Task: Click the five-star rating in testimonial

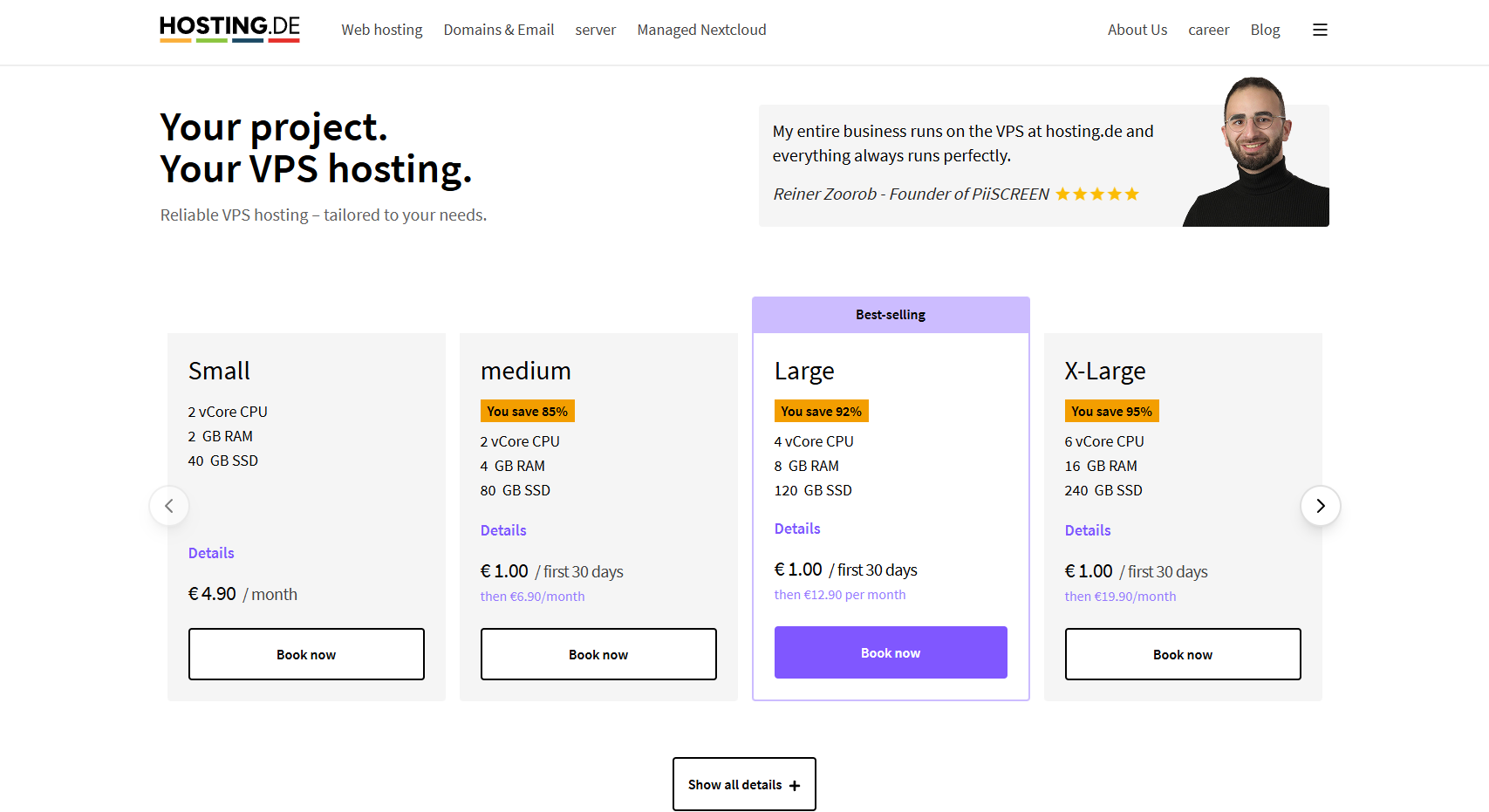Action: pyautogui.click(x=1097, y=194)
